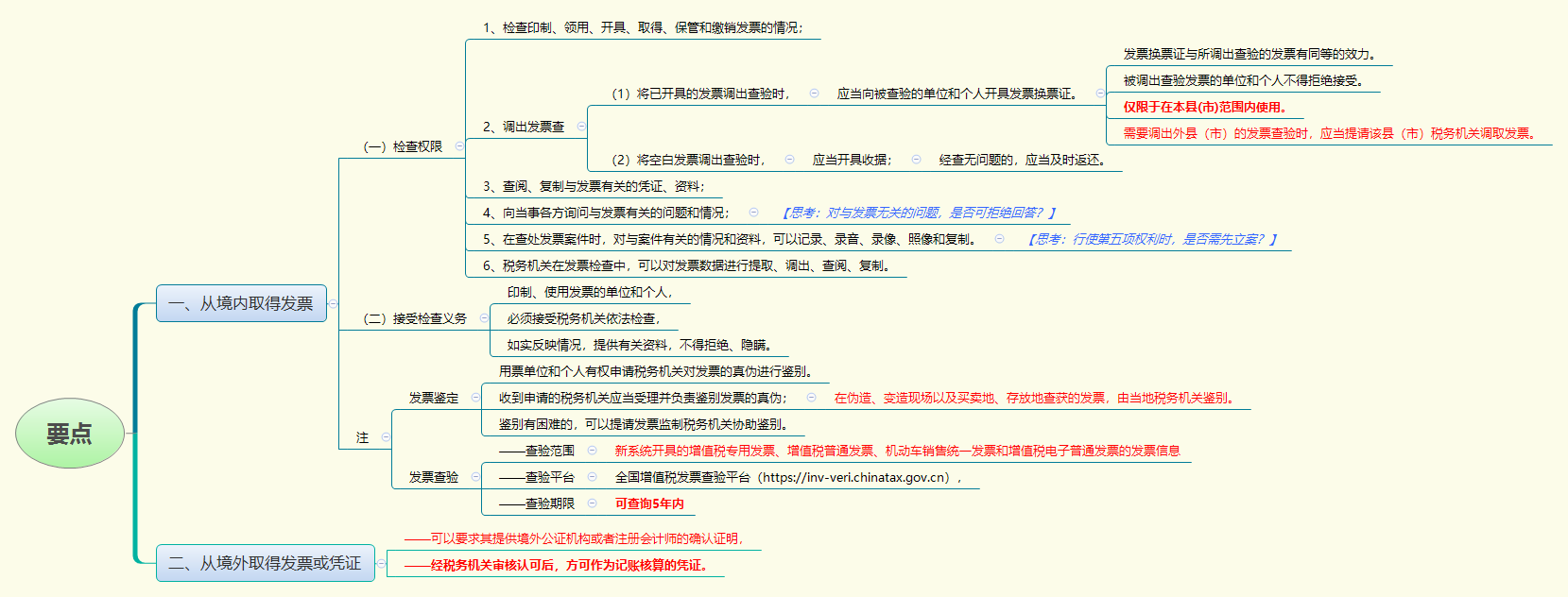Select the 一、从境内取得发票 topic box
The height and width of the screenshot is (597, 1568).
pos(241,303)
